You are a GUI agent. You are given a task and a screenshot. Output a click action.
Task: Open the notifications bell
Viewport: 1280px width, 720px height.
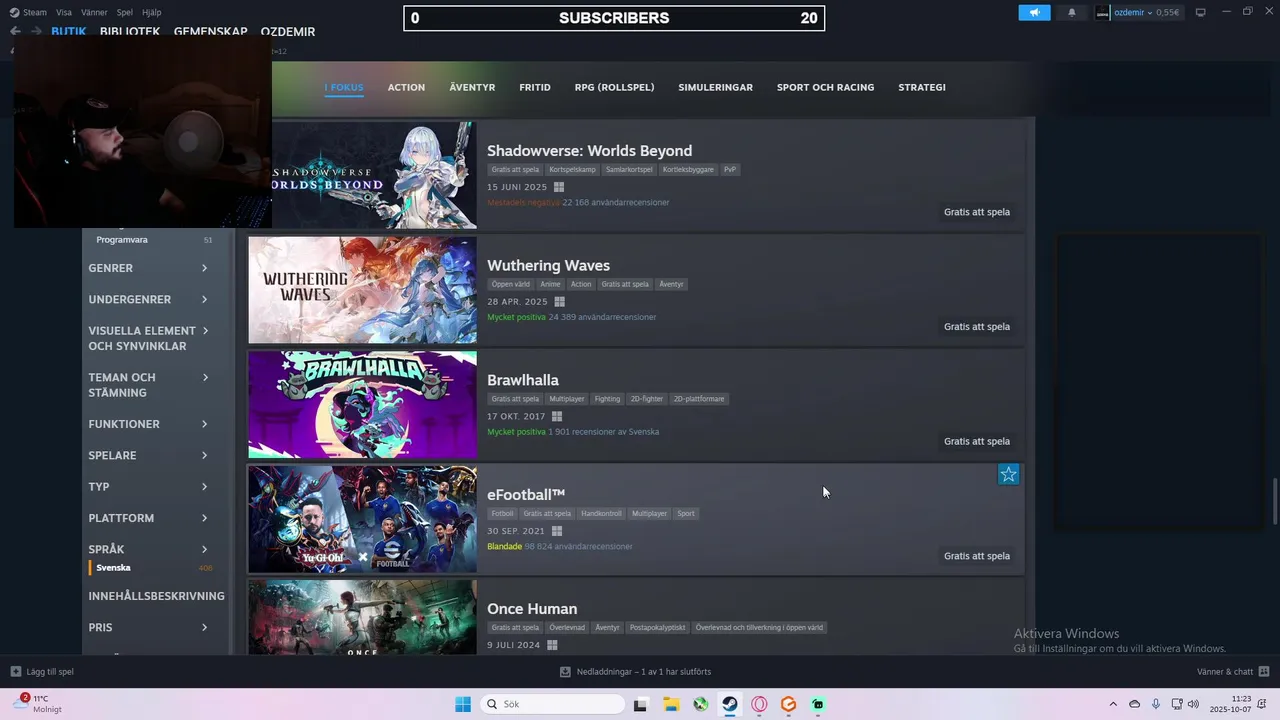pos(1072,12)
